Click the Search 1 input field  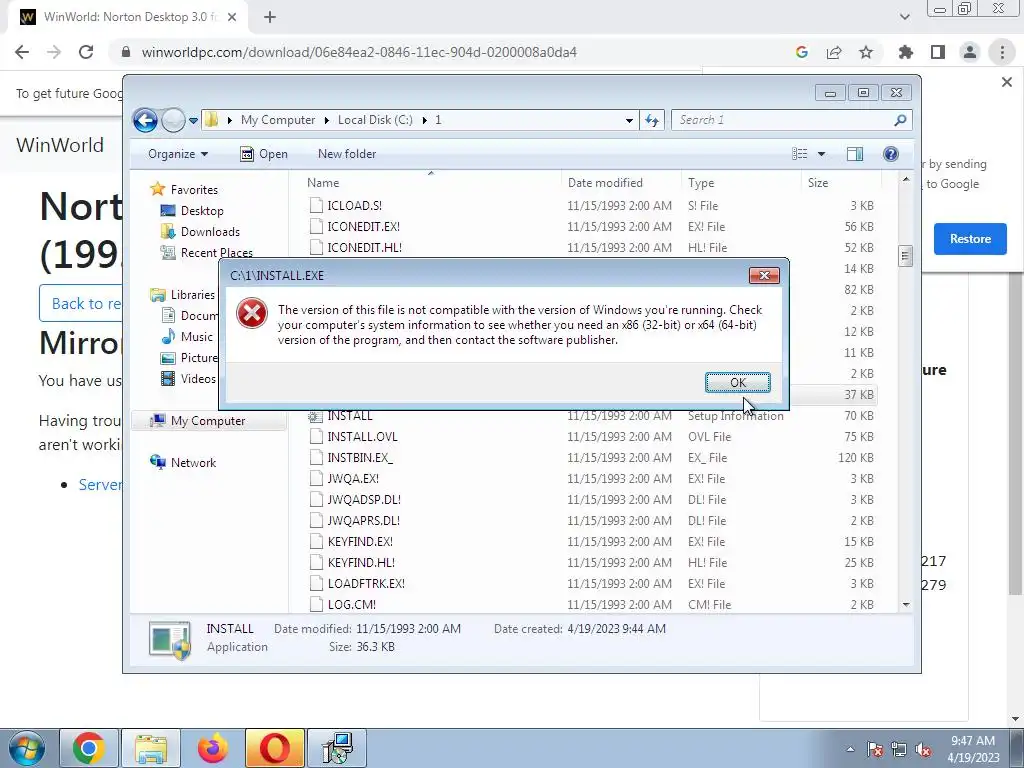point(782,120)
